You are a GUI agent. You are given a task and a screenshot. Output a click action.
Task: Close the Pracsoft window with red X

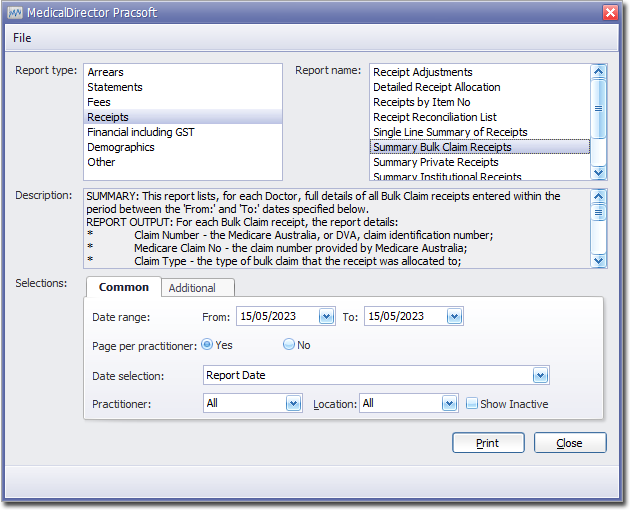tap(610, 12)
